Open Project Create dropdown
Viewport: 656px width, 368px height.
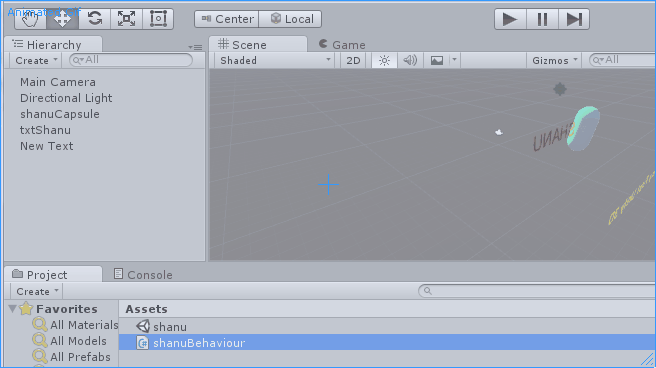[37, 291]
